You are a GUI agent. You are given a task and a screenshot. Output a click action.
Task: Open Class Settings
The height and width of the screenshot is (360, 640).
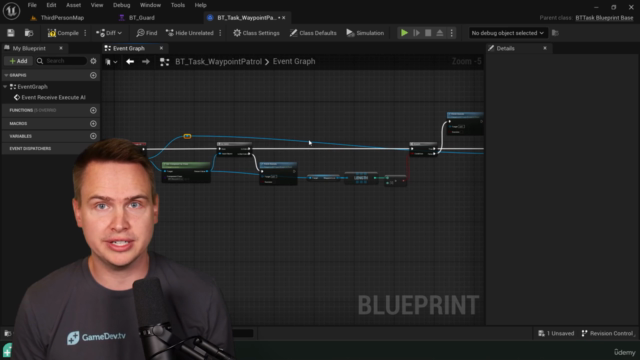(256, 33)
